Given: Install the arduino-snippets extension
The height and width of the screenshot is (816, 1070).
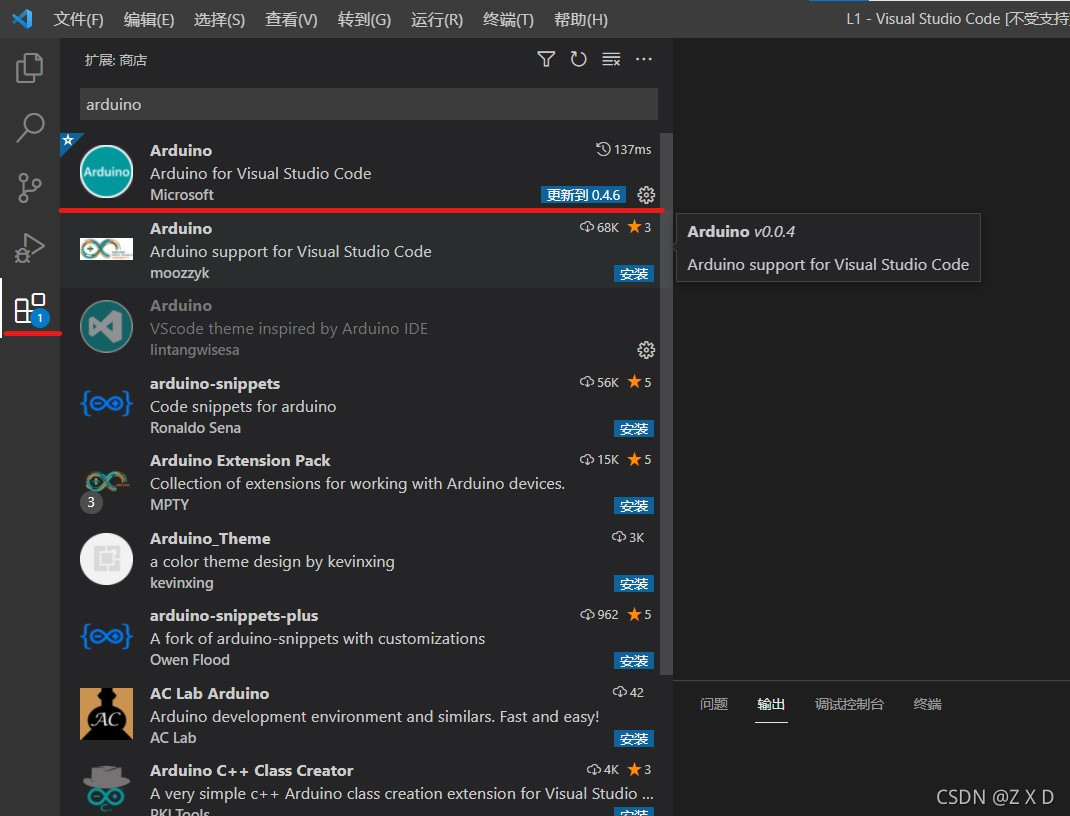Looking at the screenshot, I should click(x=634, y=428).
